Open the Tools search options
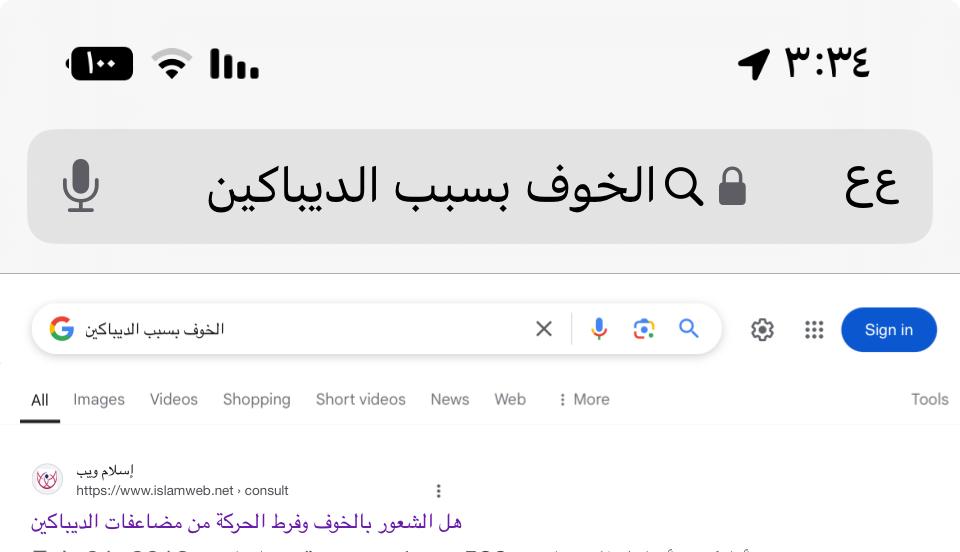Screen dimensions: 960x552 point(929,400)
